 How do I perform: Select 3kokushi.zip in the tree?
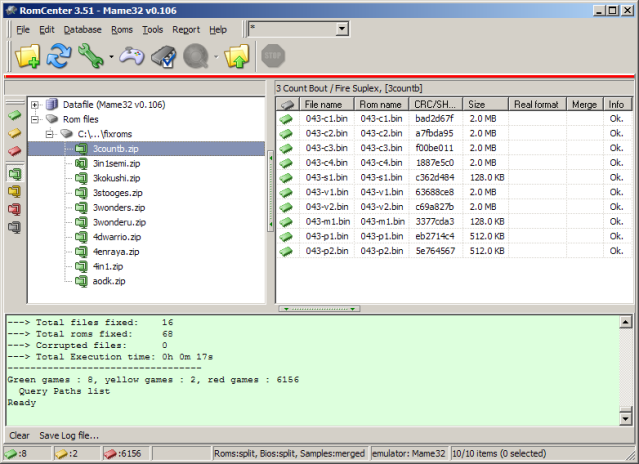tap(116, 178)
